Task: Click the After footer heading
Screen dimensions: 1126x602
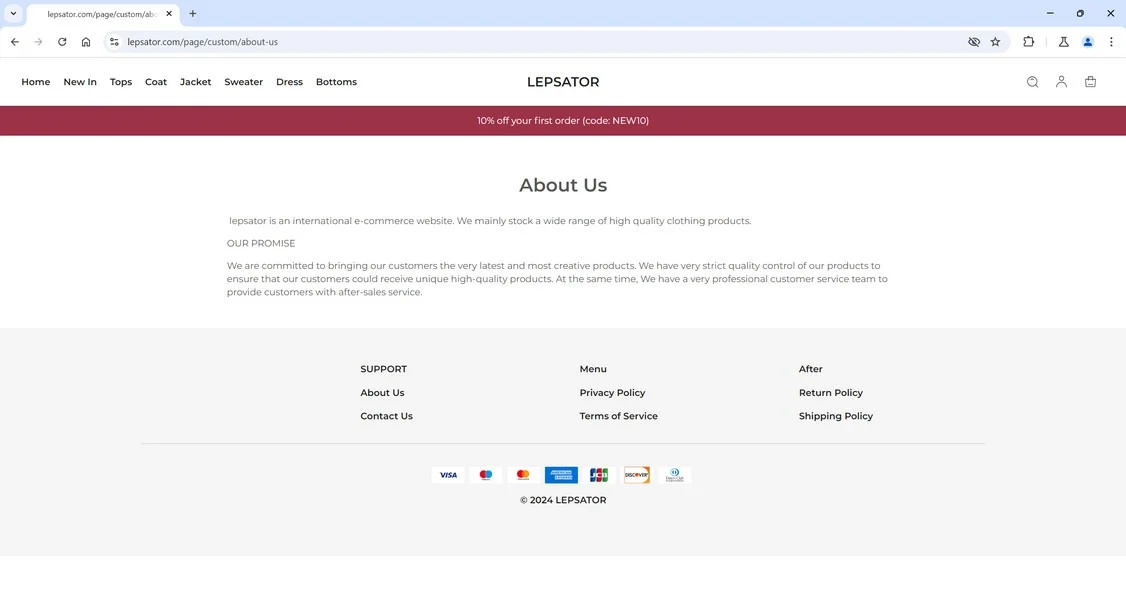Action: click(x=811, y=369)
